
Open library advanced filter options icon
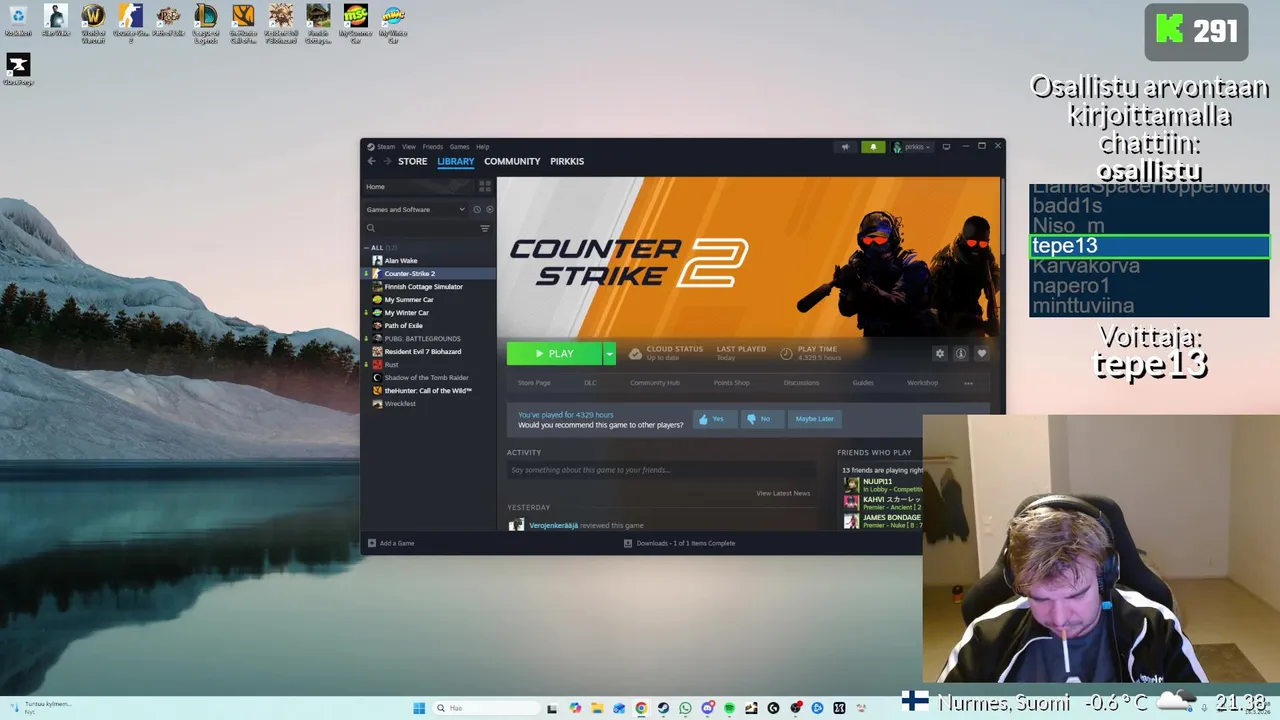click(x=485, y=228)
